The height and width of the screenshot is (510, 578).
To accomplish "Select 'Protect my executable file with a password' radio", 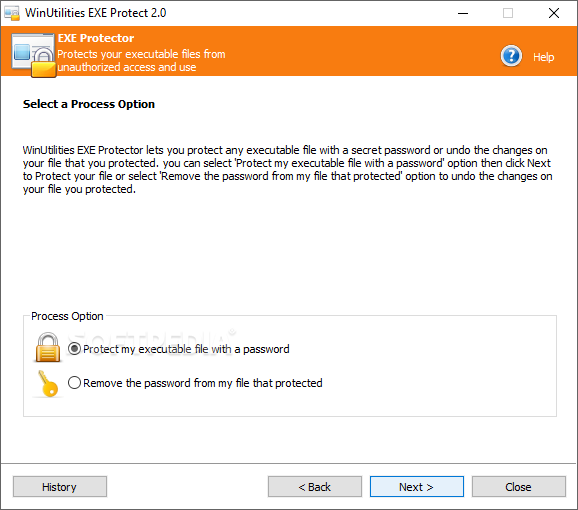I will tap(74, 349).
